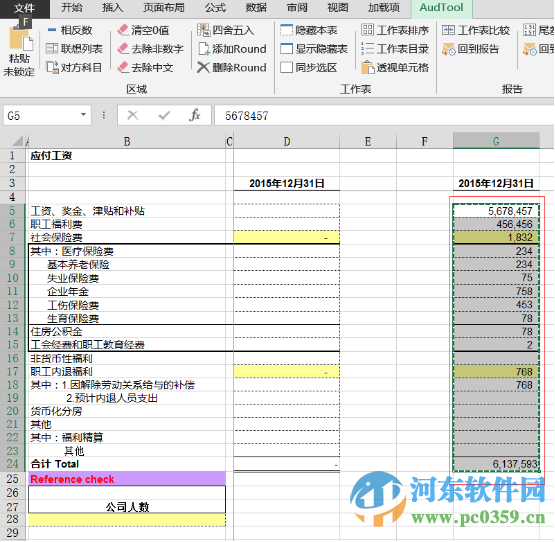The image size is (555, 542).
Task: Click the 住房公积金 label
Action: pos(56,332)
